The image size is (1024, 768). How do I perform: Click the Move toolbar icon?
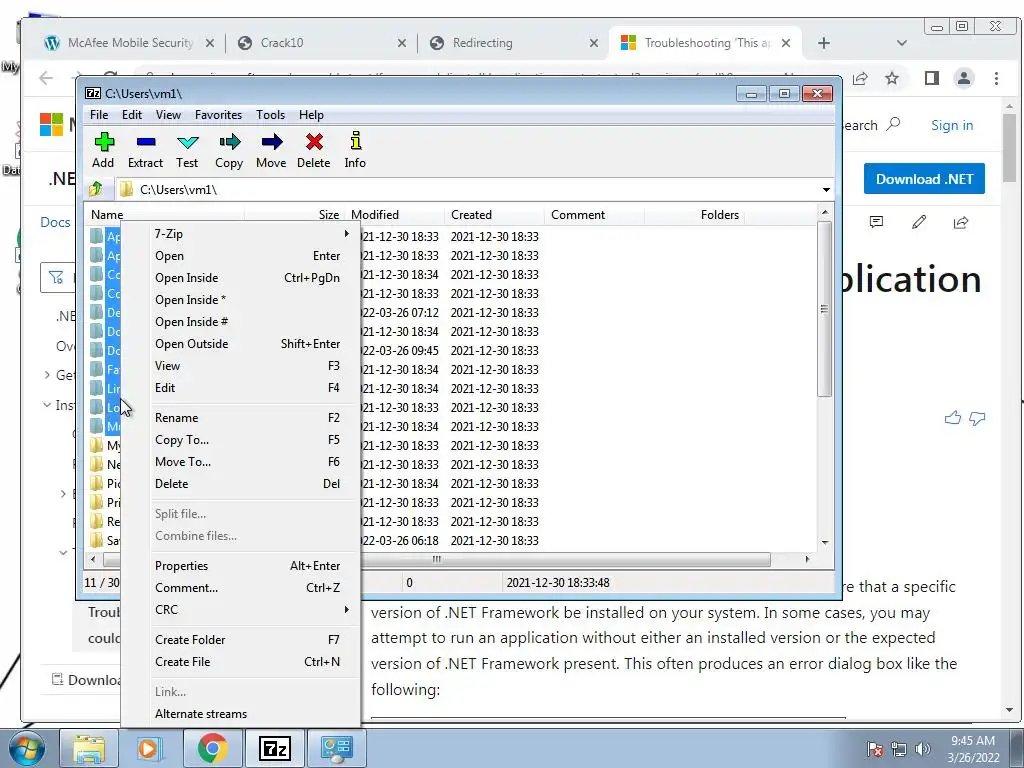(271, 150)
